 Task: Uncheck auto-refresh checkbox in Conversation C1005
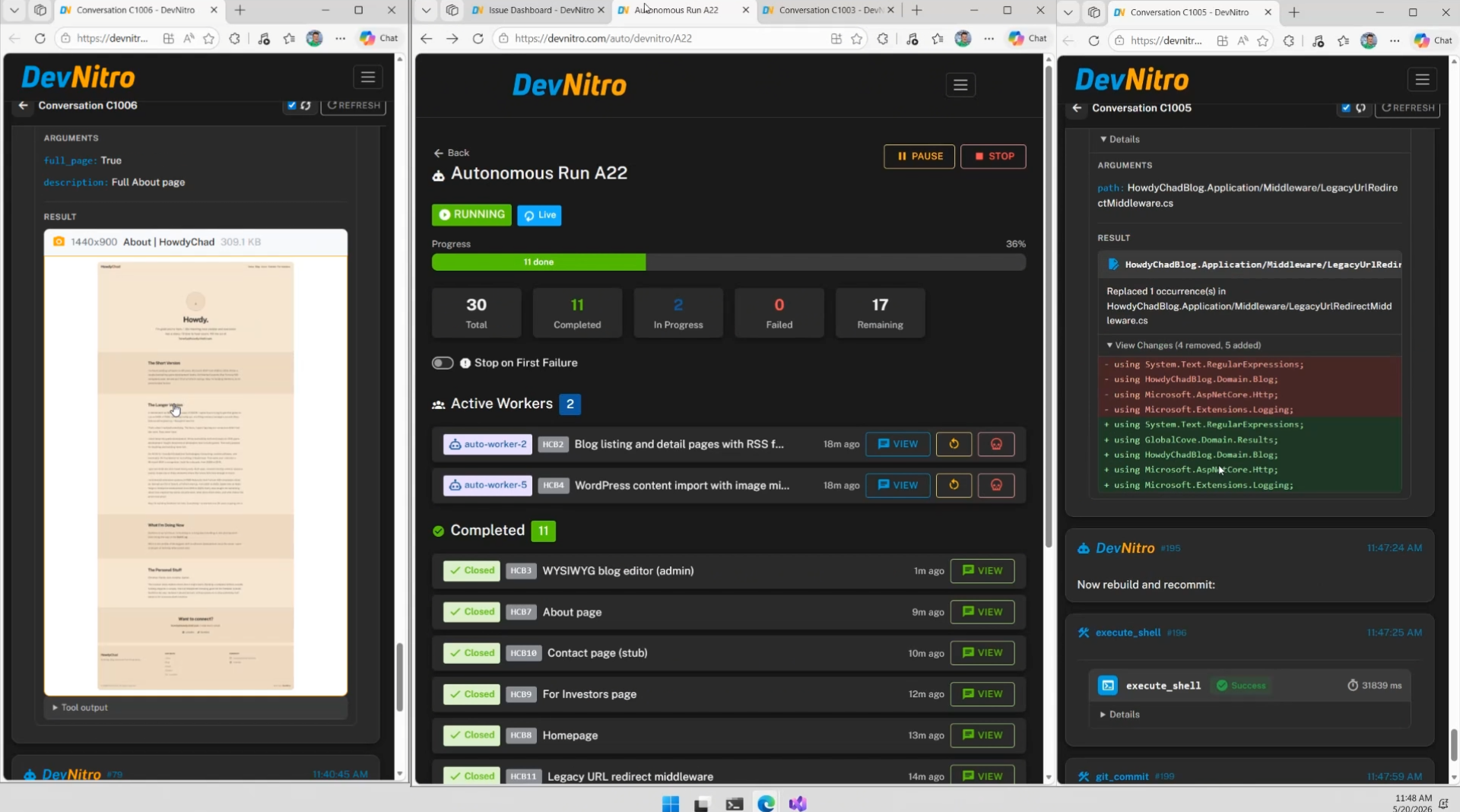coord(1346,107)
